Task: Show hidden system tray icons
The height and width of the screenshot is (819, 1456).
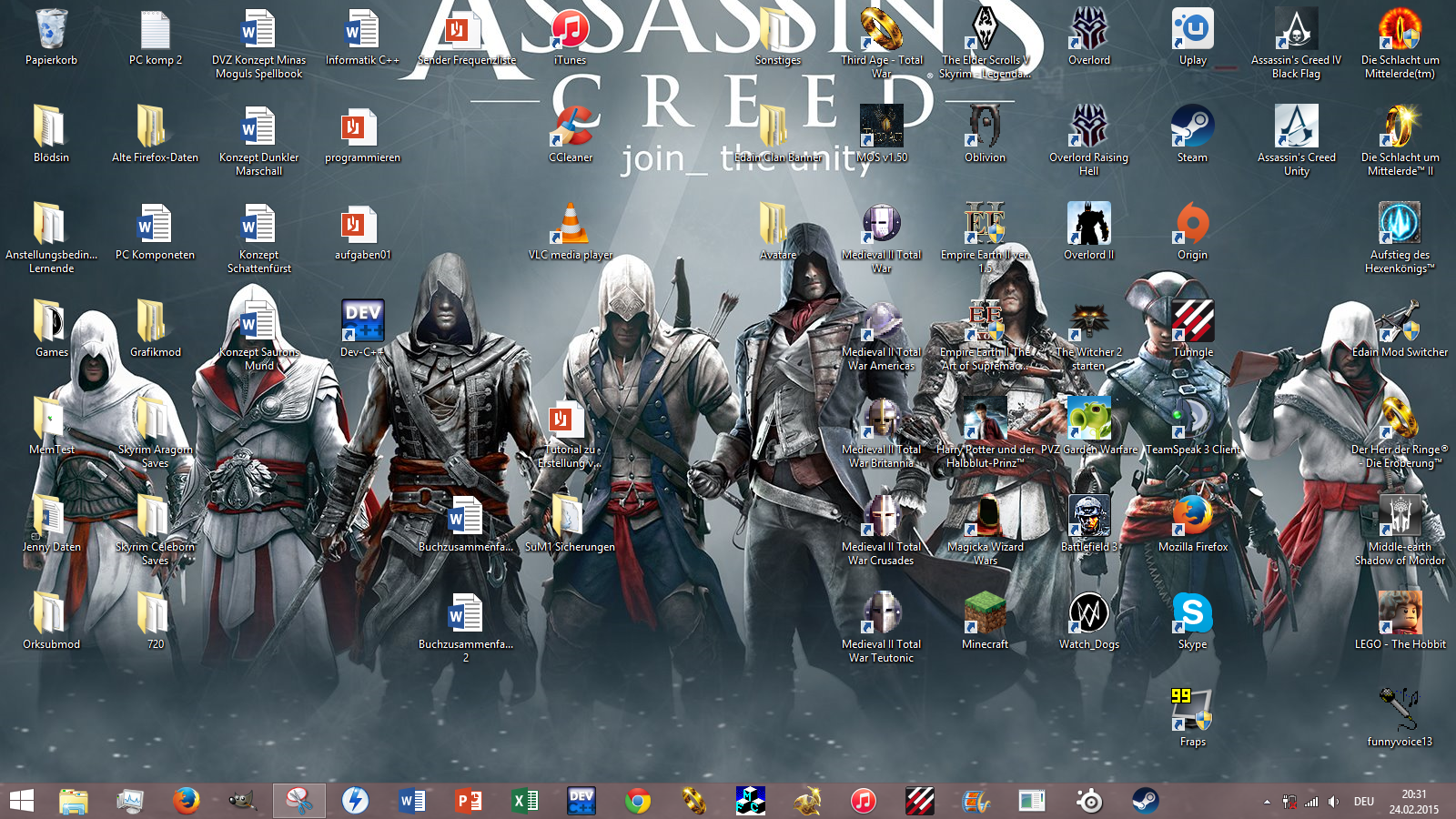Action: pyautogui.click(x=1267, y=802)
